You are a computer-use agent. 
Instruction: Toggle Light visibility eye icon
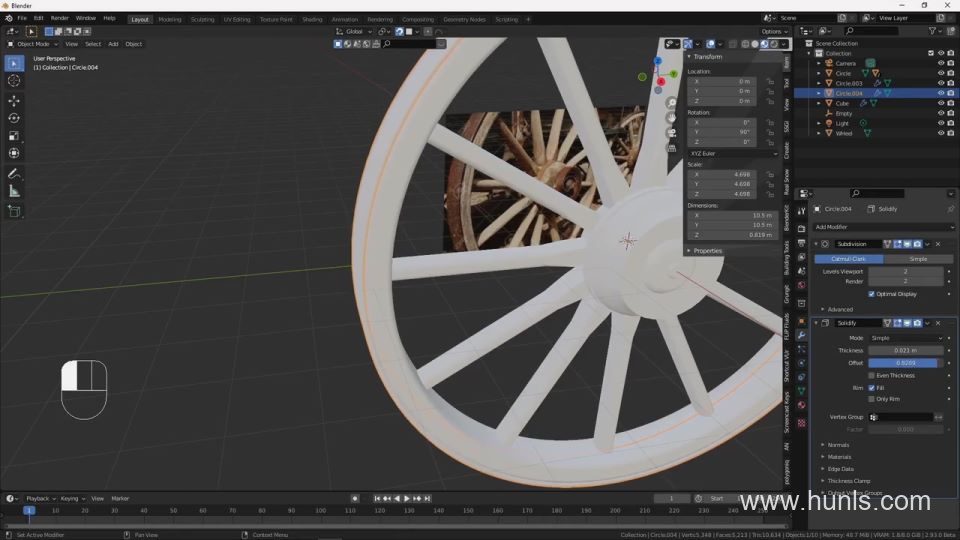click(941, 123)
